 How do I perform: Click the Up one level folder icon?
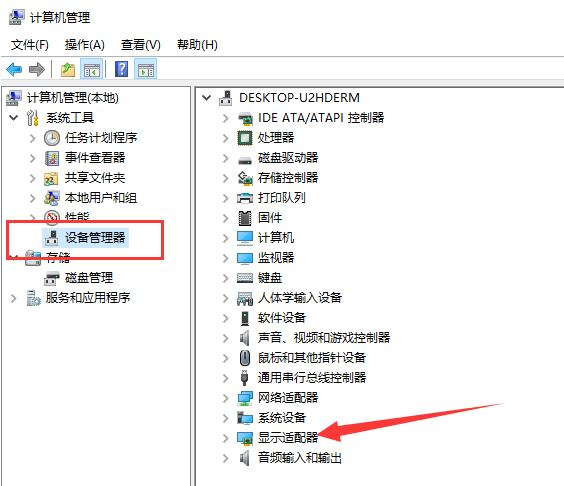[68, 69]
